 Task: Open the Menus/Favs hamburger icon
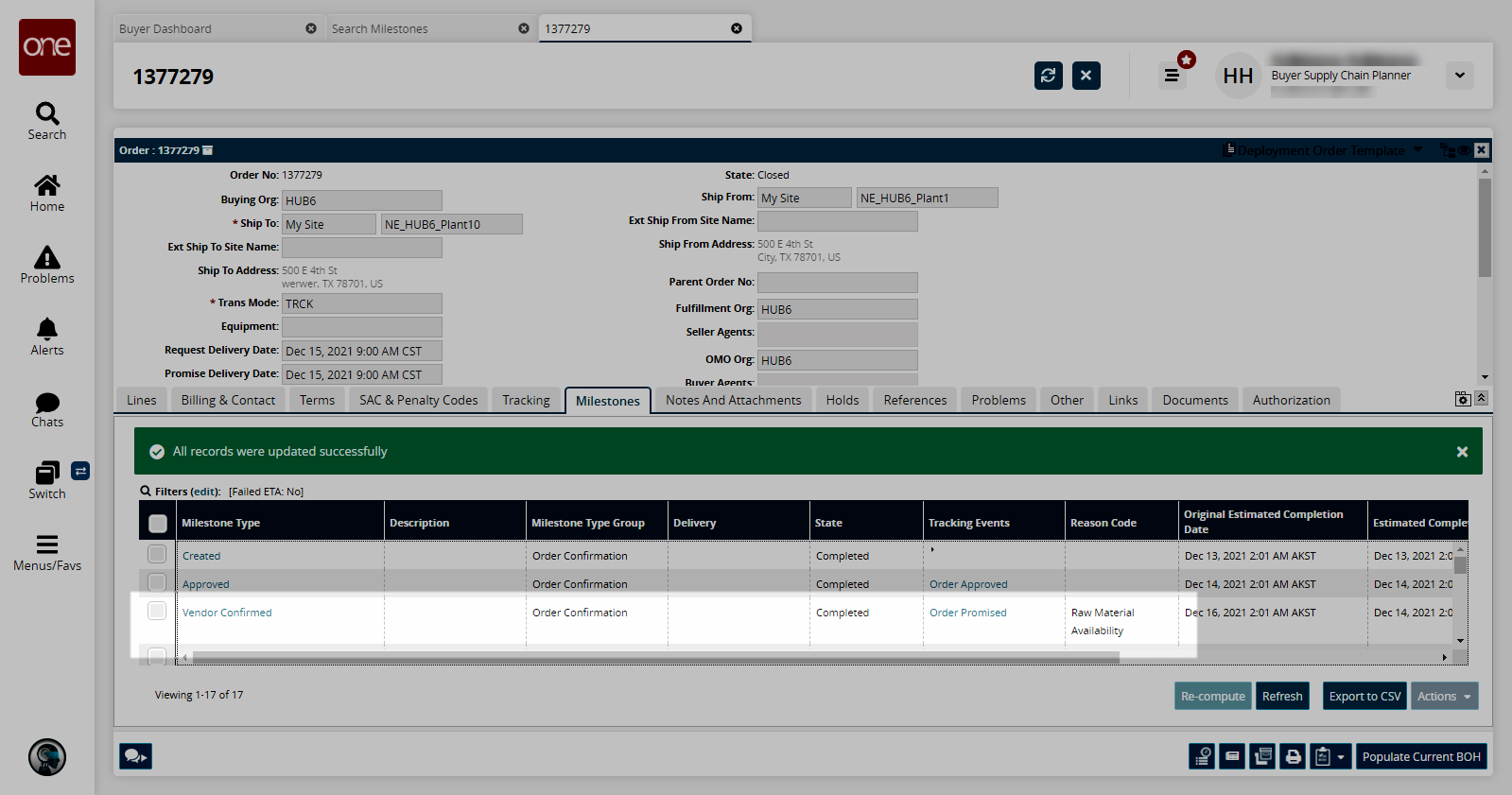click(47, 545)
